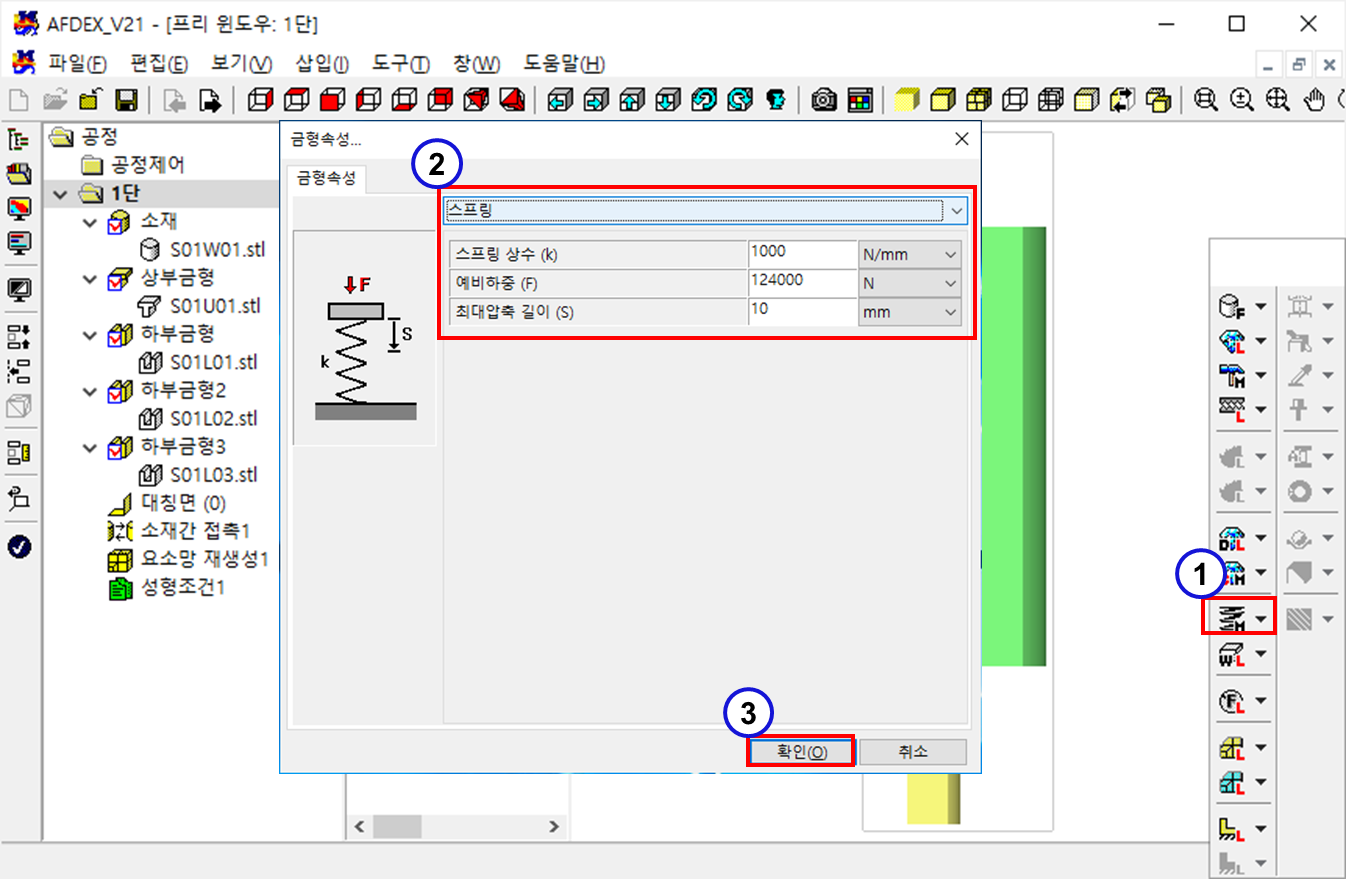Click the save diskette icon

(x=126, y=100)
